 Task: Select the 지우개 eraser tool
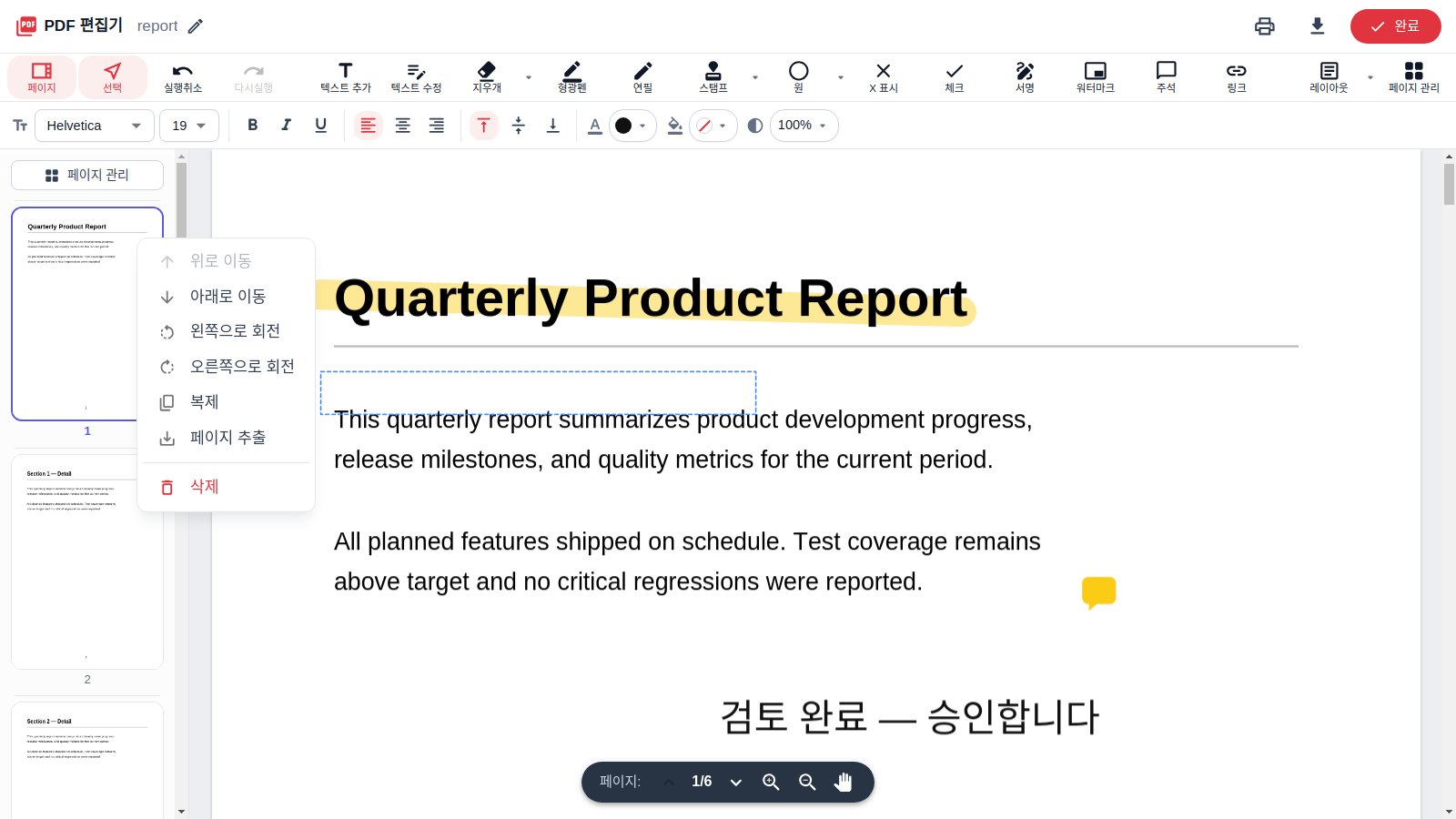[x=487, y=77]
